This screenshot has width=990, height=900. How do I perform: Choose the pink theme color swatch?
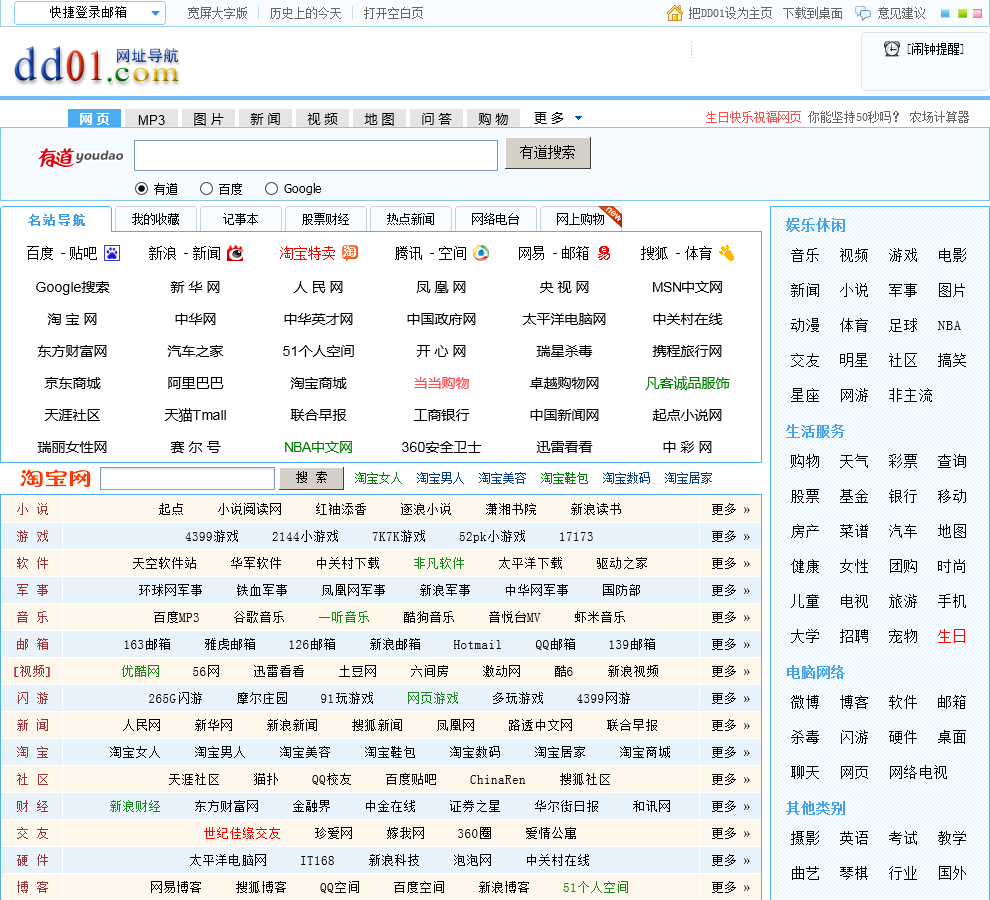978,14
